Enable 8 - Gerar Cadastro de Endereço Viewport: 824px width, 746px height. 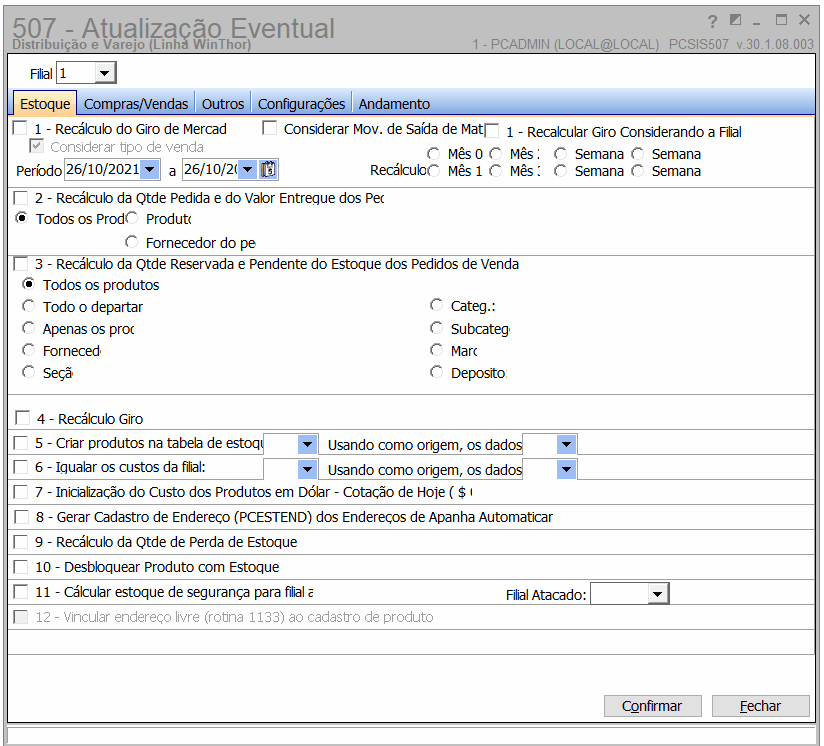[22, 517]
